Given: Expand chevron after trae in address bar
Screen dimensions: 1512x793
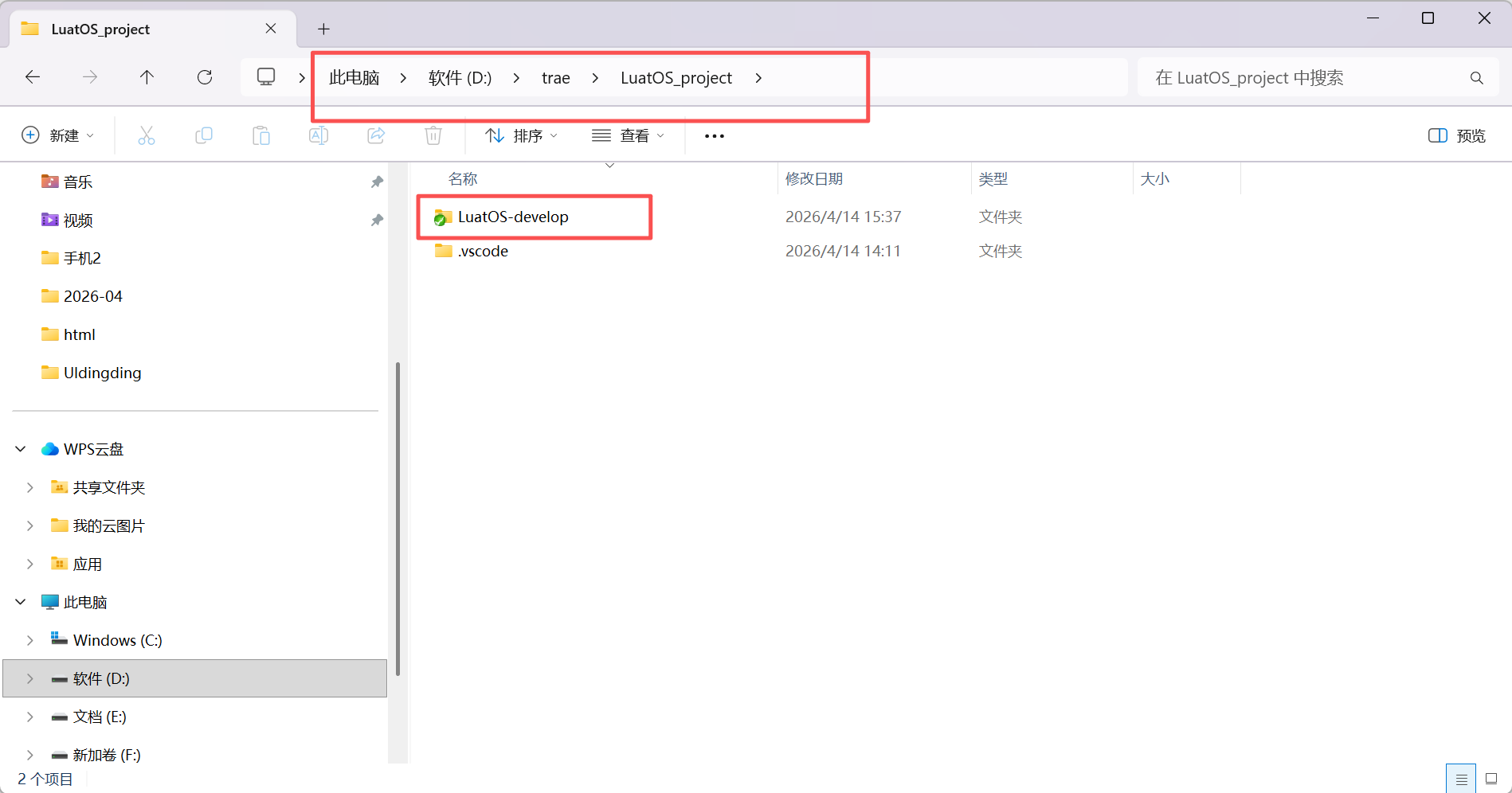Looking at the screenshot, I should point(595,77).
